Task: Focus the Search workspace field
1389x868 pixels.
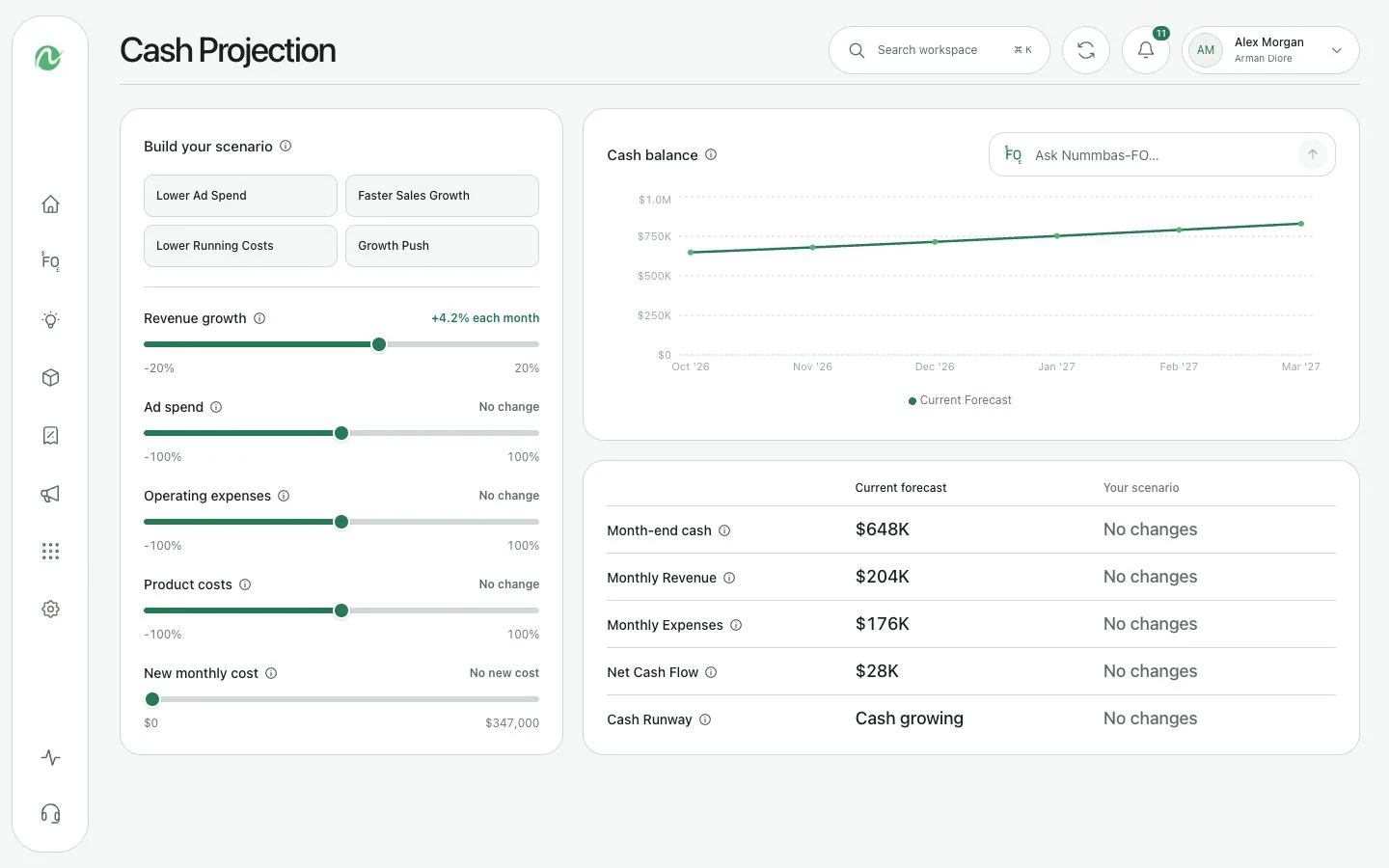Action: click(x=940, y=50)
